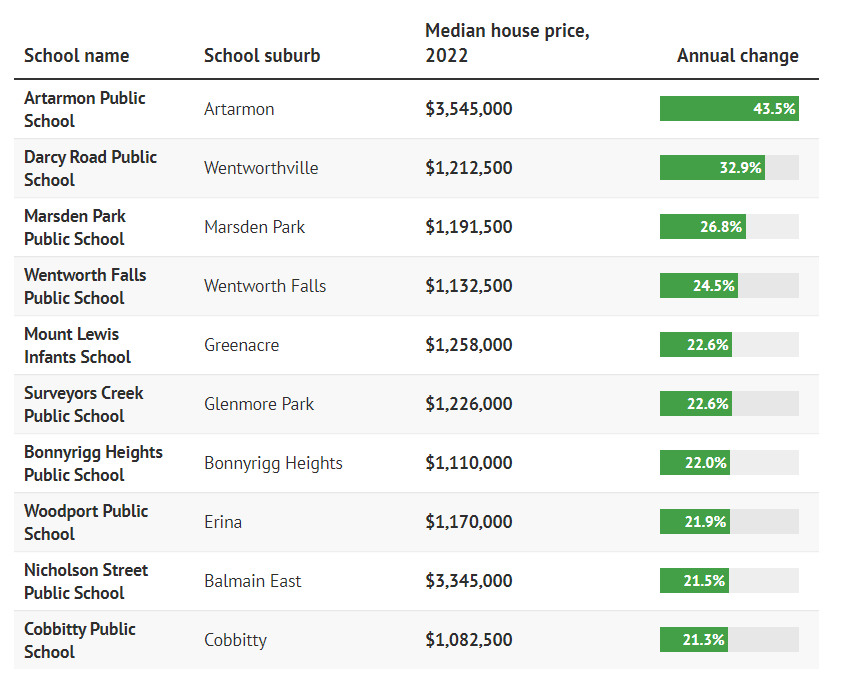Click the 24.5% Wentworth Falls bar
This screenshot has height=684, width=865.
pos(698,286)
